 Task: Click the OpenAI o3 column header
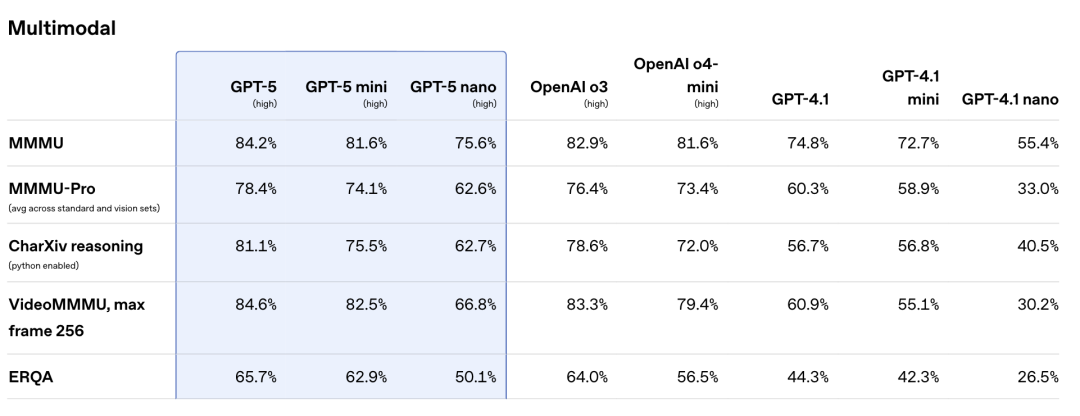(x=569, y=87)
